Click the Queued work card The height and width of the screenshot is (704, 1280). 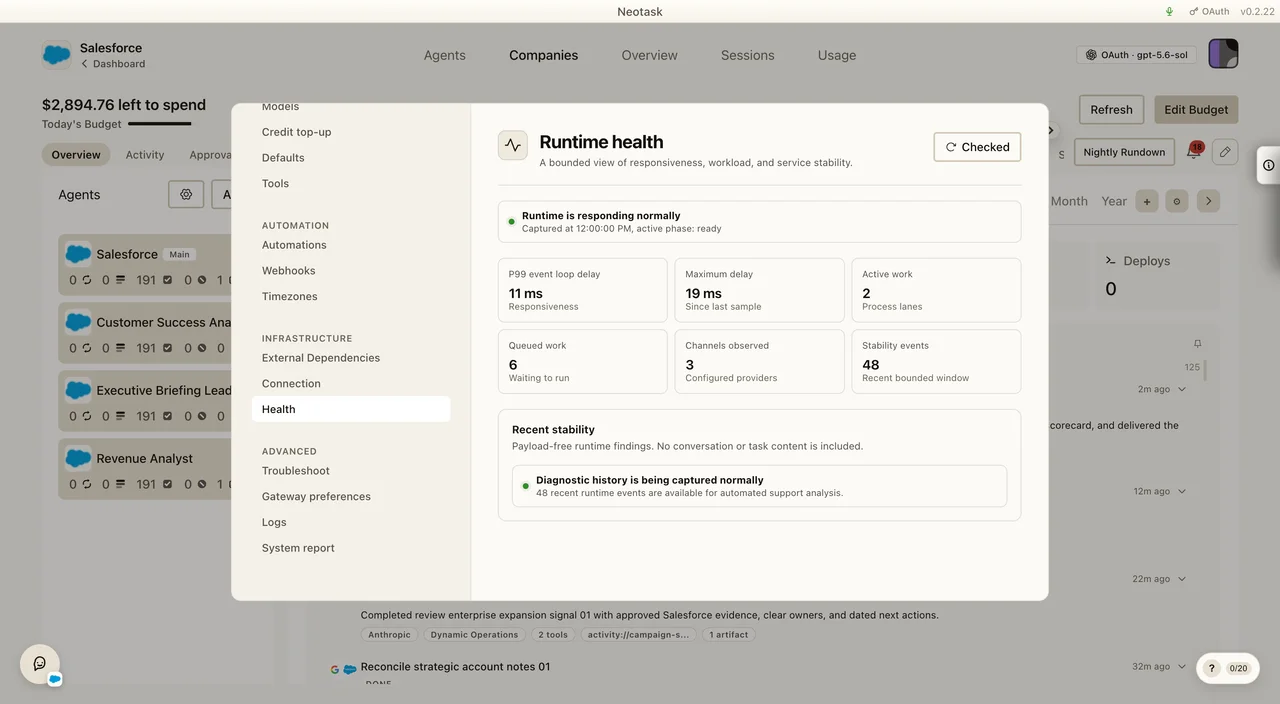583,362
